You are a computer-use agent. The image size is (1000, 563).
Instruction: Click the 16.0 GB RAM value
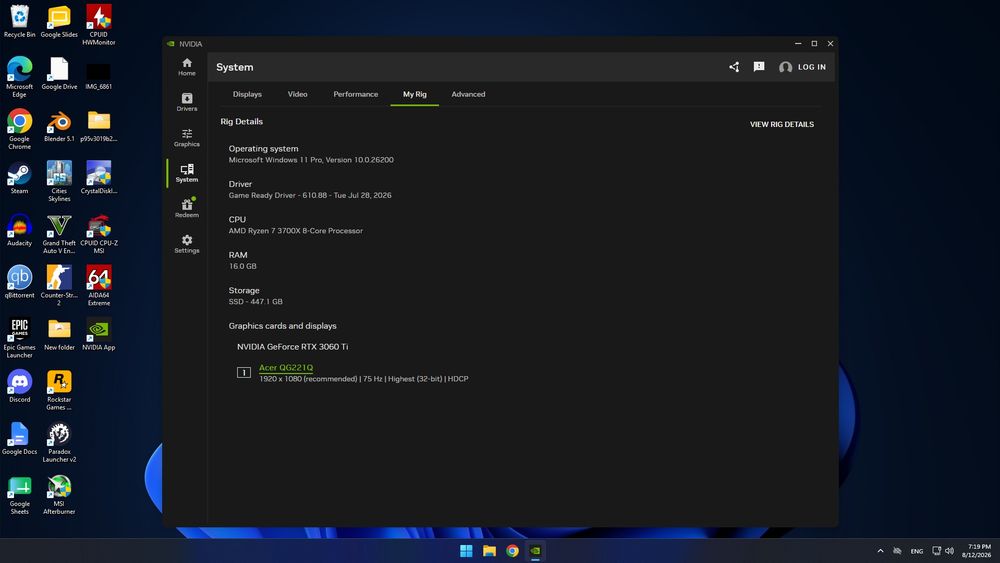click(x=242, y=266)
